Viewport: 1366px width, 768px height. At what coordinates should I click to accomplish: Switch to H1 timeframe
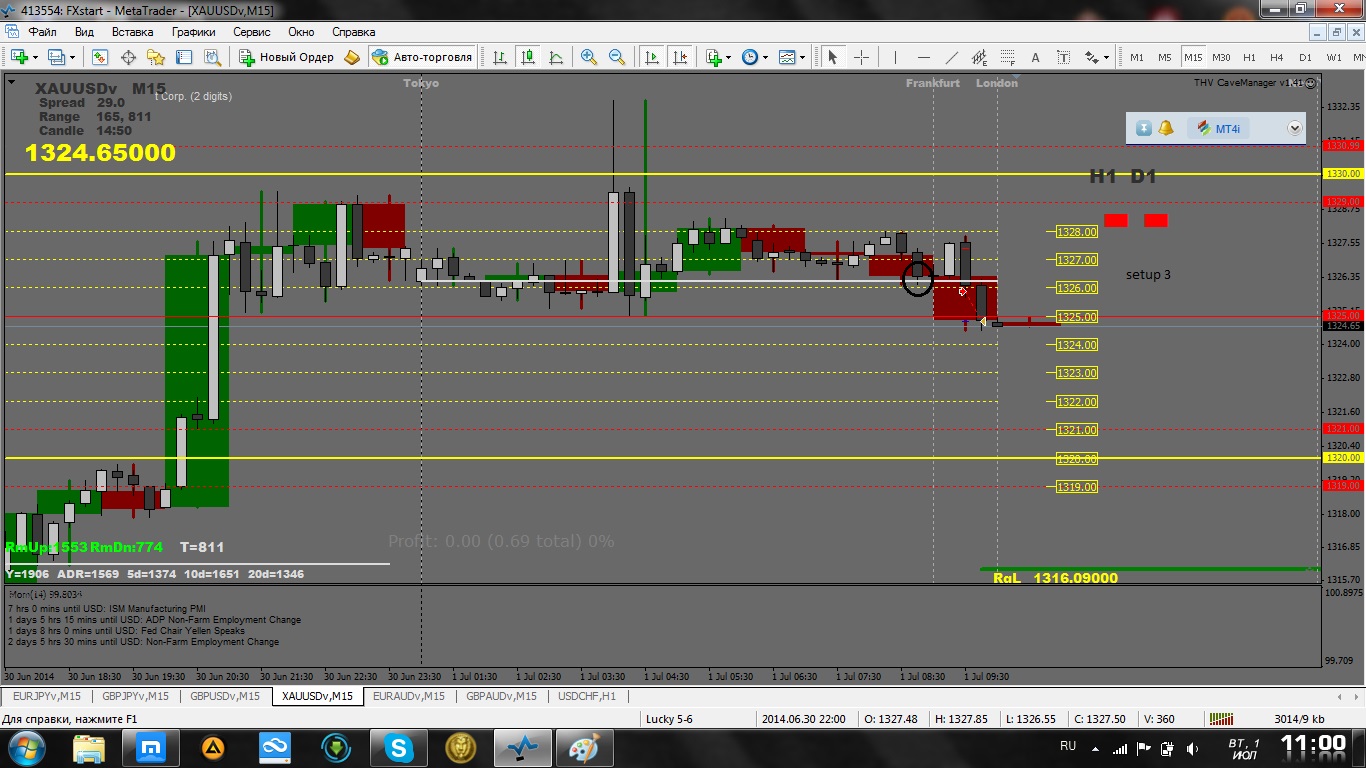click(x=1249, y=57)
